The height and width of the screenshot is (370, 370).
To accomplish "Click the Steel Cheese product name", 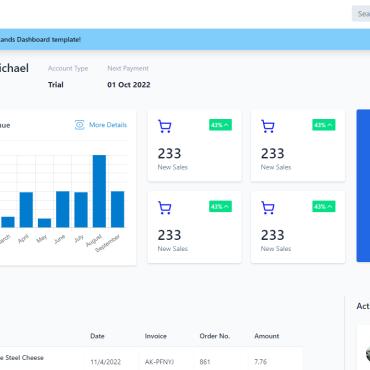I will click(x=22, y=358).
